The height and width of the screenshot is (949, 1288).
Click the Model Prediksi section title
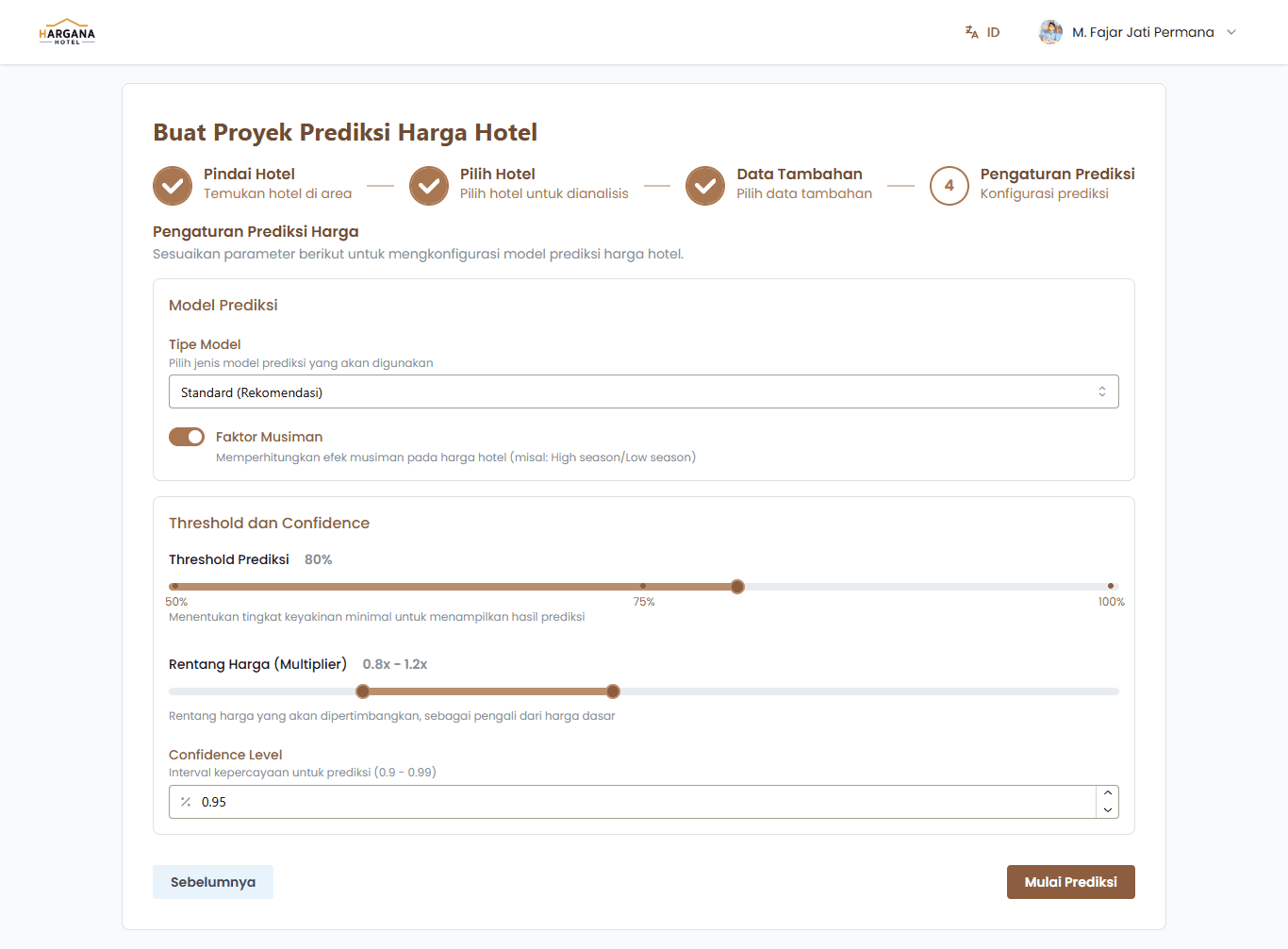223,305
